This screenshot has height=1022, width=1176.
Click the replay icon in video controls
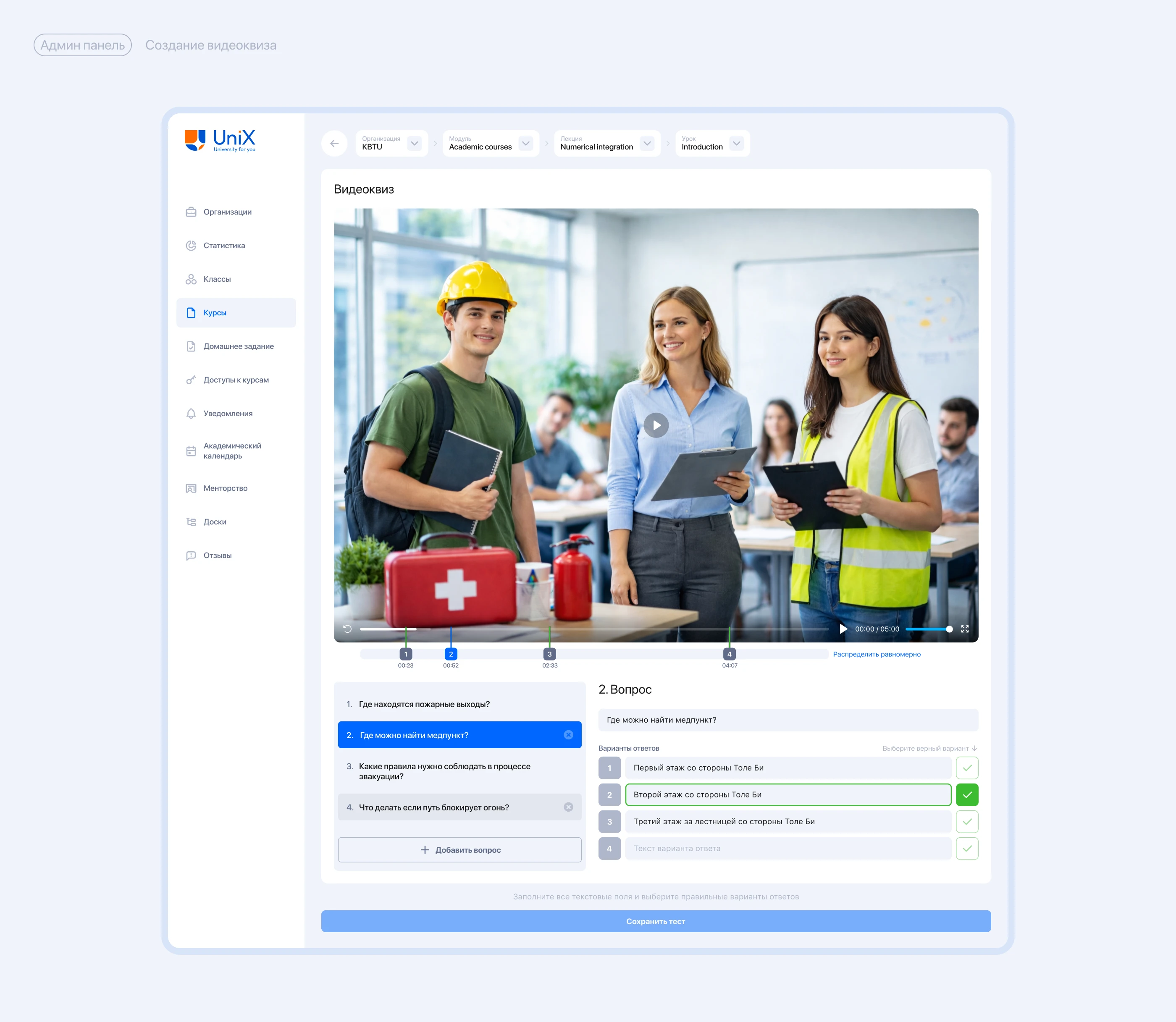pos(347,629)
